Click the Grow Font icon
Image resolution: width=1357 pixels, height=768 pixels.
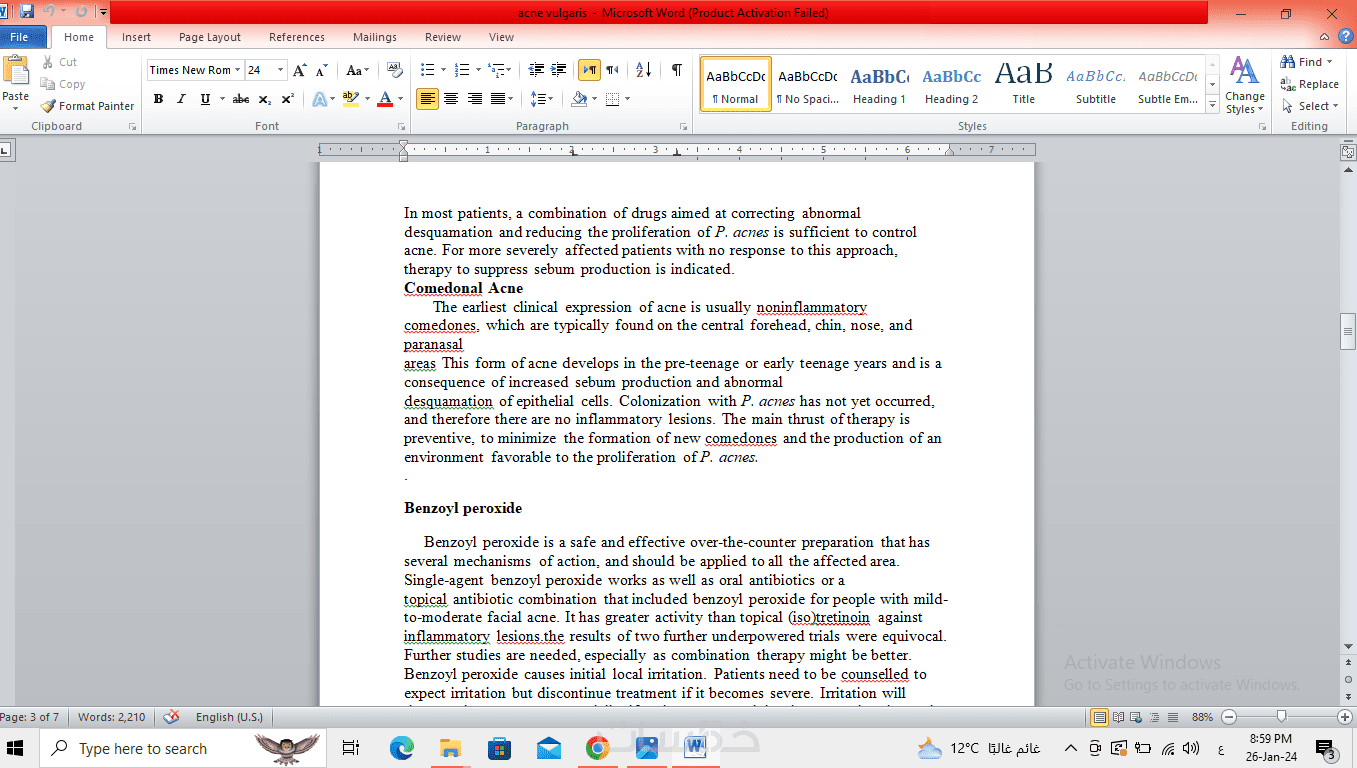pos(299,70)
